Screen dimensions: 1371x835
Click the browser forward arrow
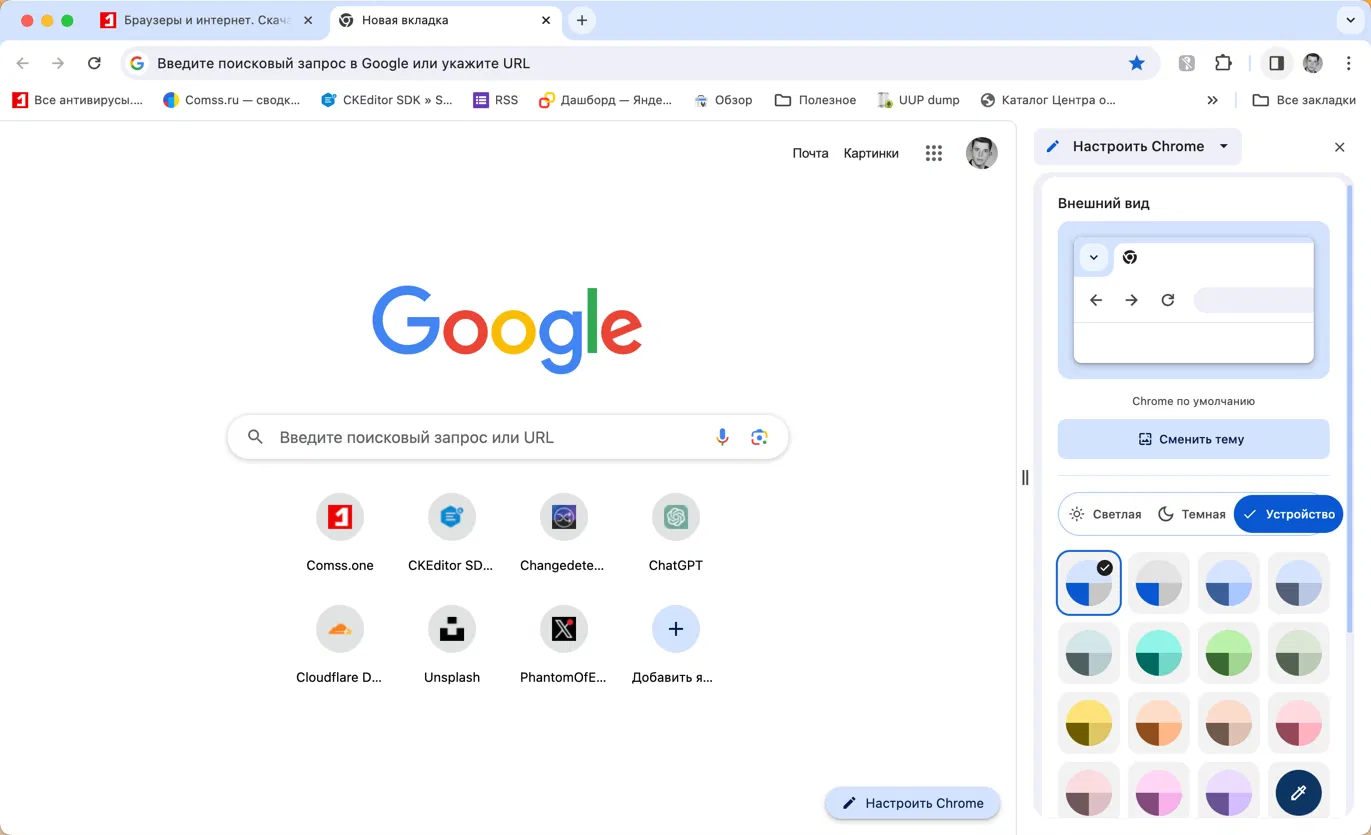[58, 63]
